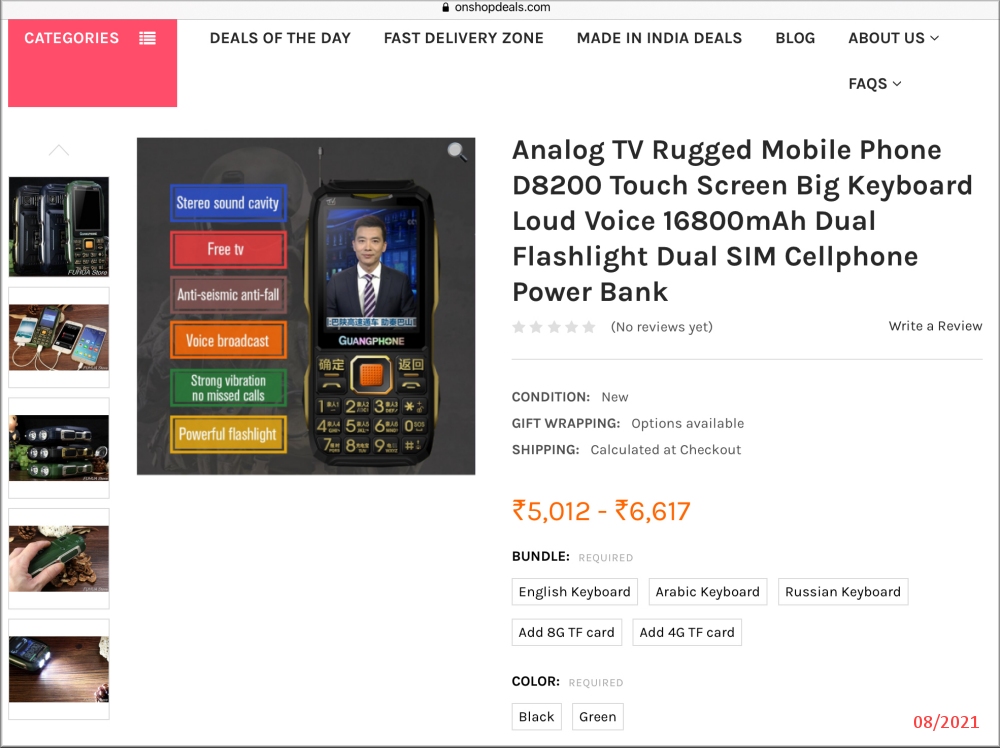The height and width of the screenshot is (748, 1000).
Task: View the flashlight-lit phone thumbnail
Action: pos(59,669)
